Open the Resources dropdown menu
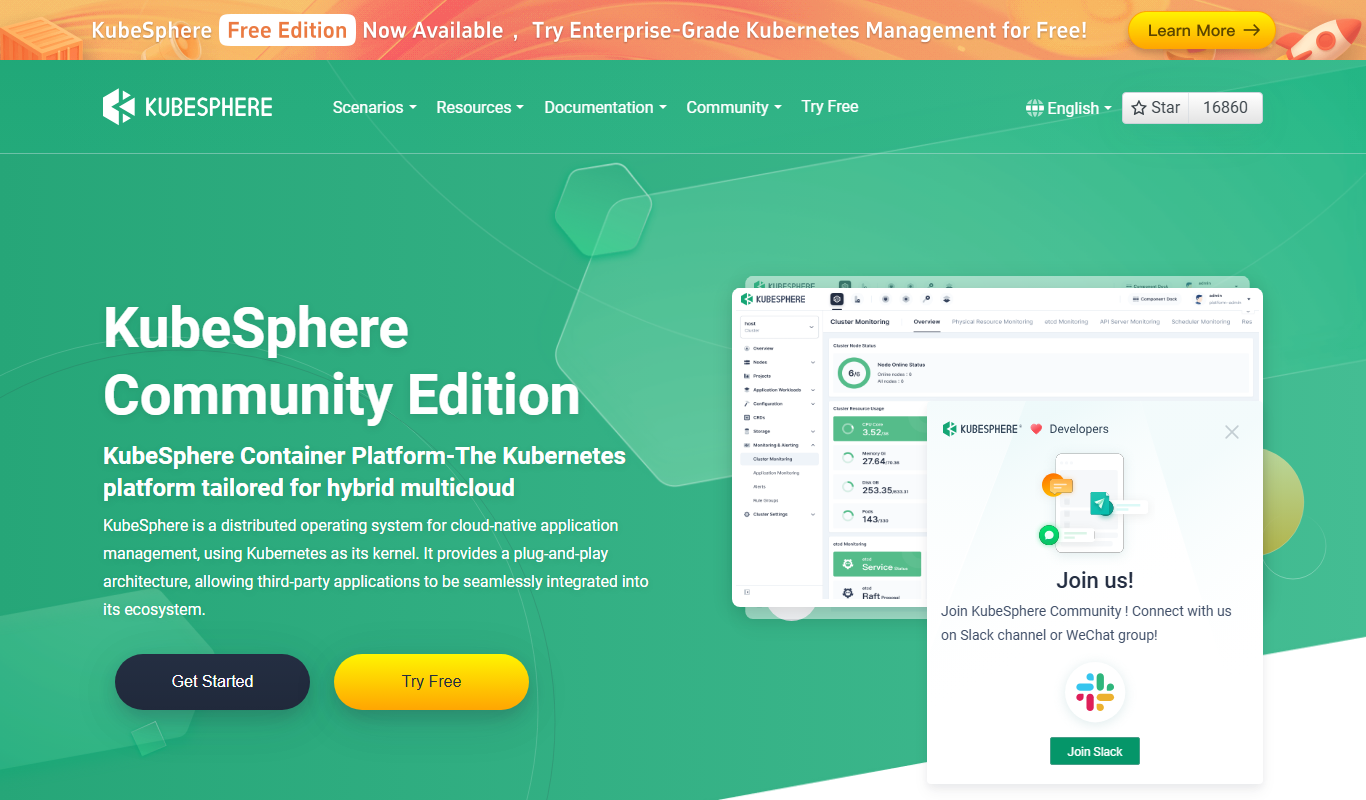 (480, 107)
